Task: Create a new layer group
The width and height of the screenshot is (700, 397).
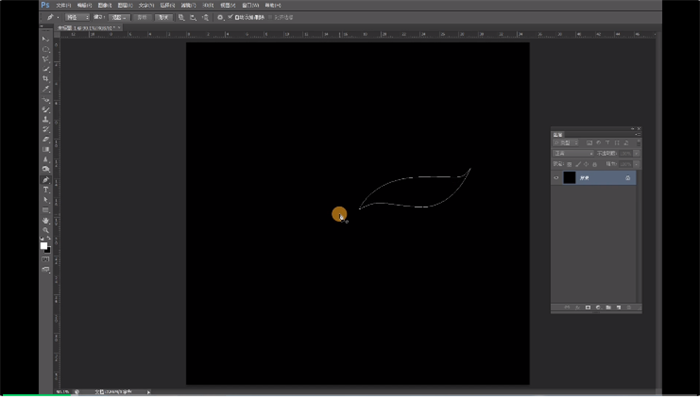Action: click(608, 308)
